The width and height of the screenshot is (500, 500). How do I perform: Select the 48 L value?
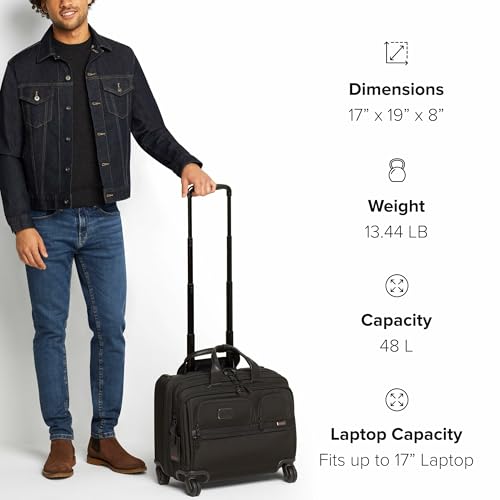(x=396, y=346)
